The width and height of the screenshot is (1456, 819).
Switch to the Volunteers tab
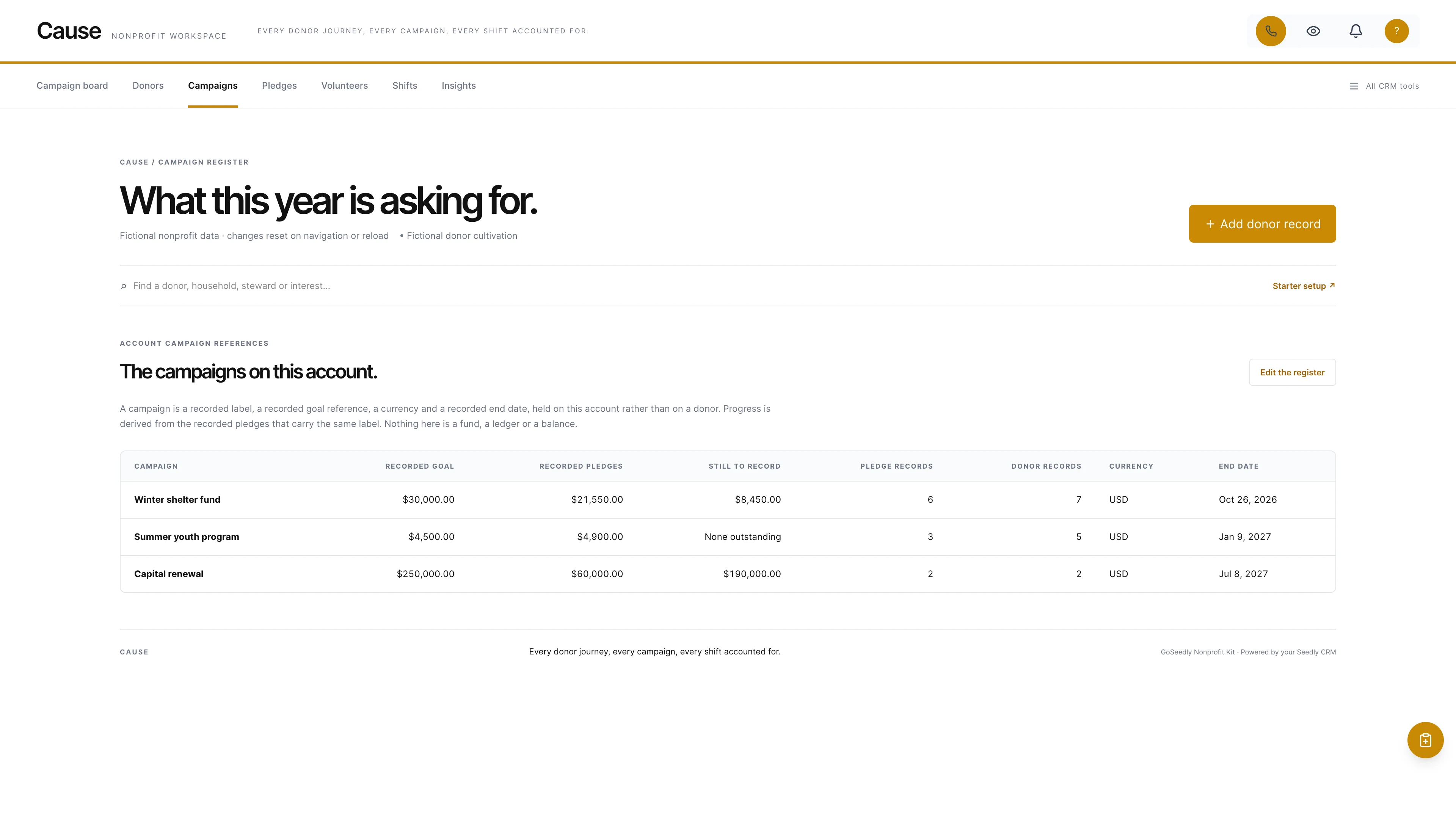[344, 85]
